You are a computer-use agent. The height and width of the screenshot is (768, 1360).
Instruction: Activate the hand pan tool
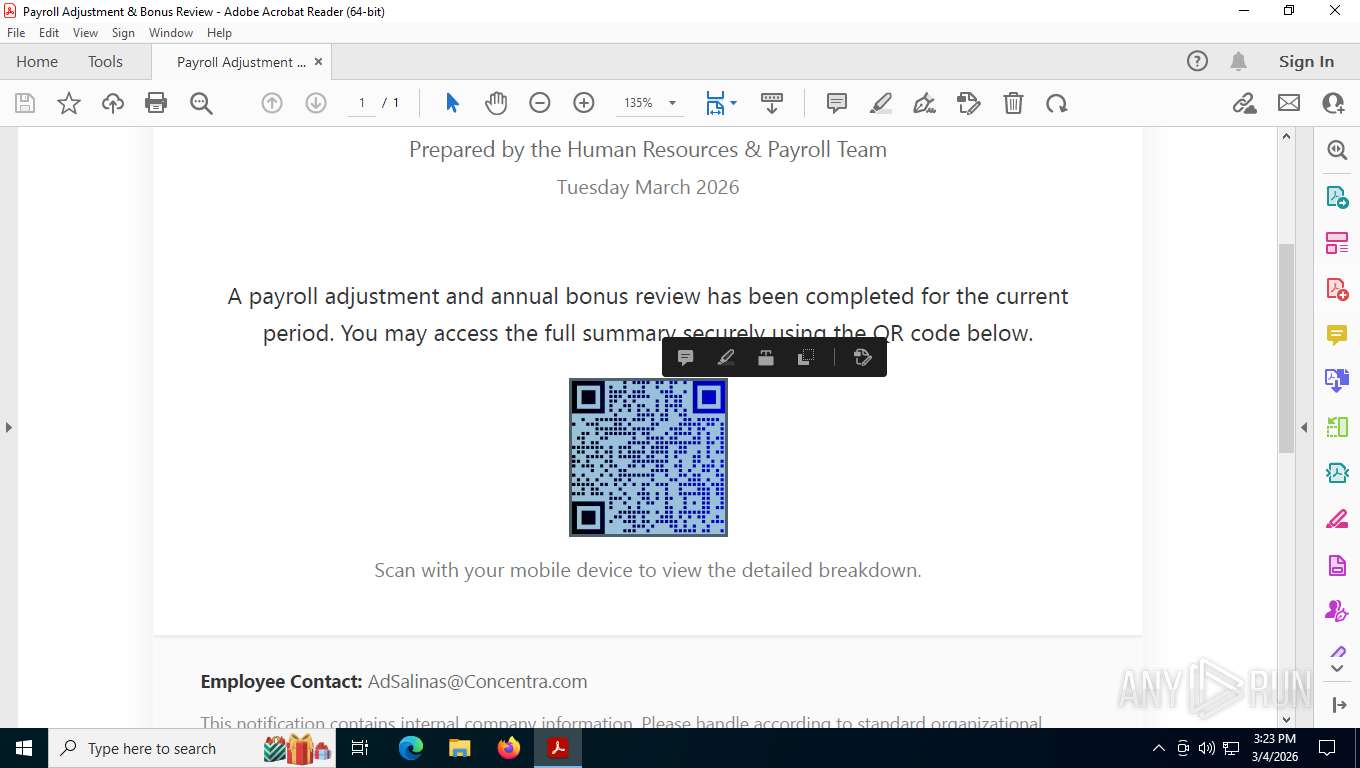(496, 103)
